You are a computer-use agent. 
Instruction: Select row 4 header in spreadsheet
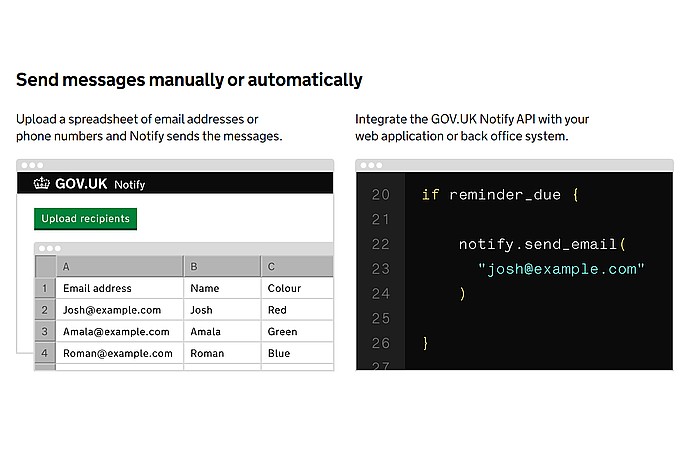tap(45, 353)
